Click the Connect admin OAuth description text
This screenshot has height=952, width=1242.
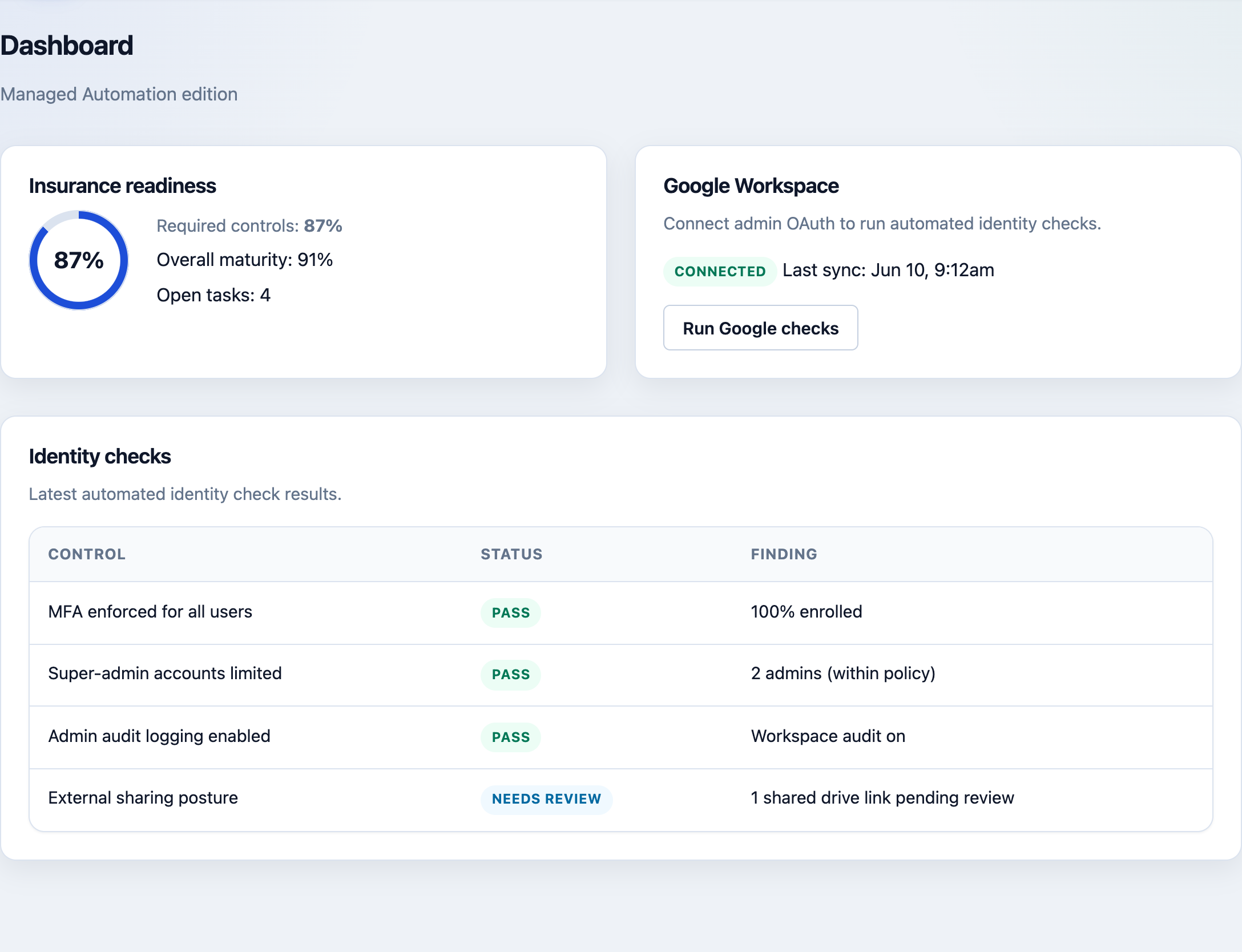coord(882,224)
